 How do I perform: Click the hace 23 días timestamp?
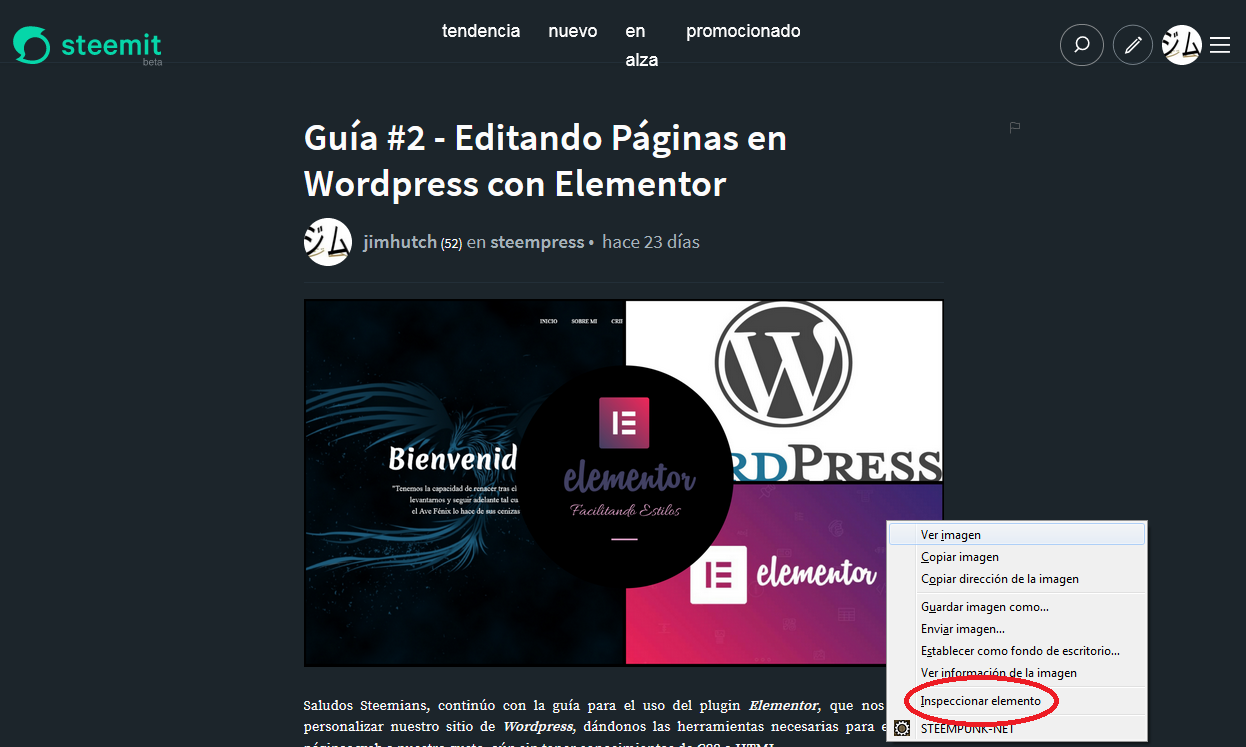tap(651, 242)
